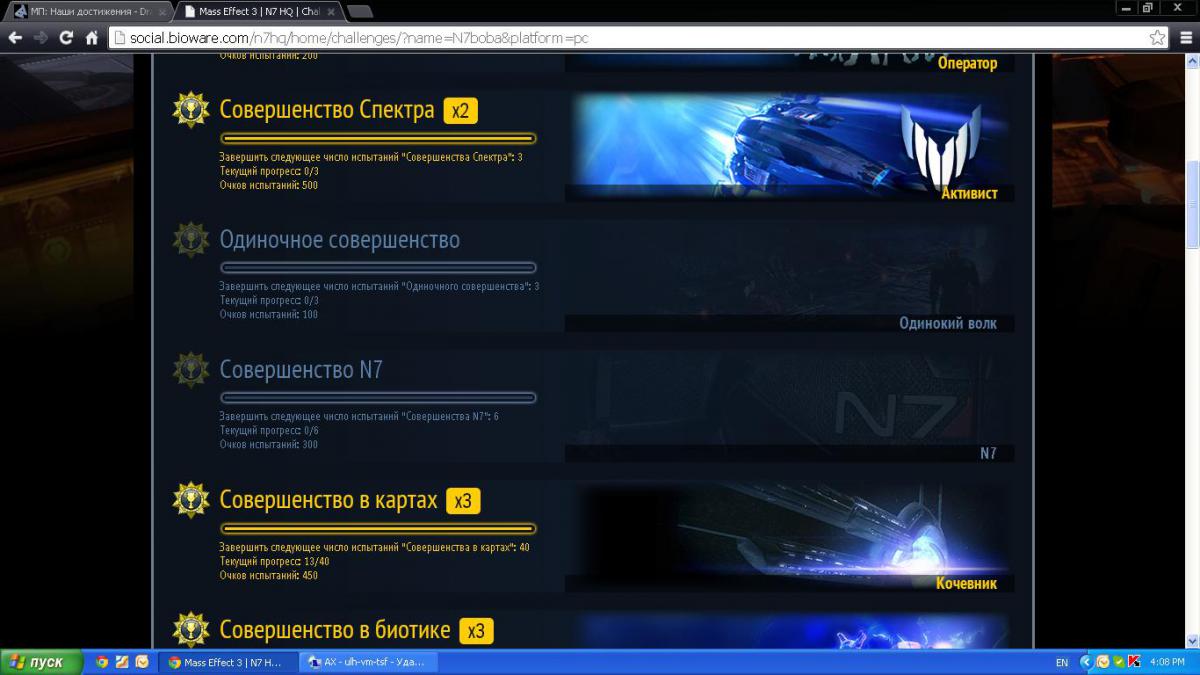The height and width of the screenshot is (675, 1200).
Task: Click the browser forward arrow
Action: pos(41,38)
